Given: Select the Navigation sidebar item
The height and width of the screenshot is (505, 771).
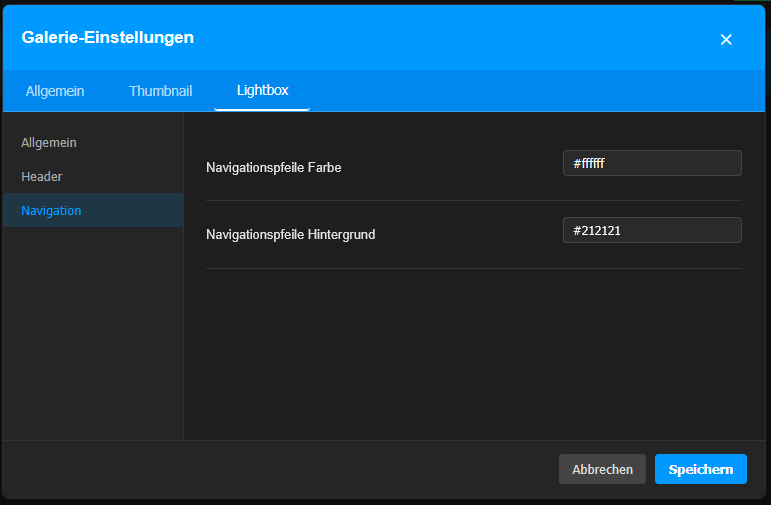Looking at the screenshot, I should 93,210.
